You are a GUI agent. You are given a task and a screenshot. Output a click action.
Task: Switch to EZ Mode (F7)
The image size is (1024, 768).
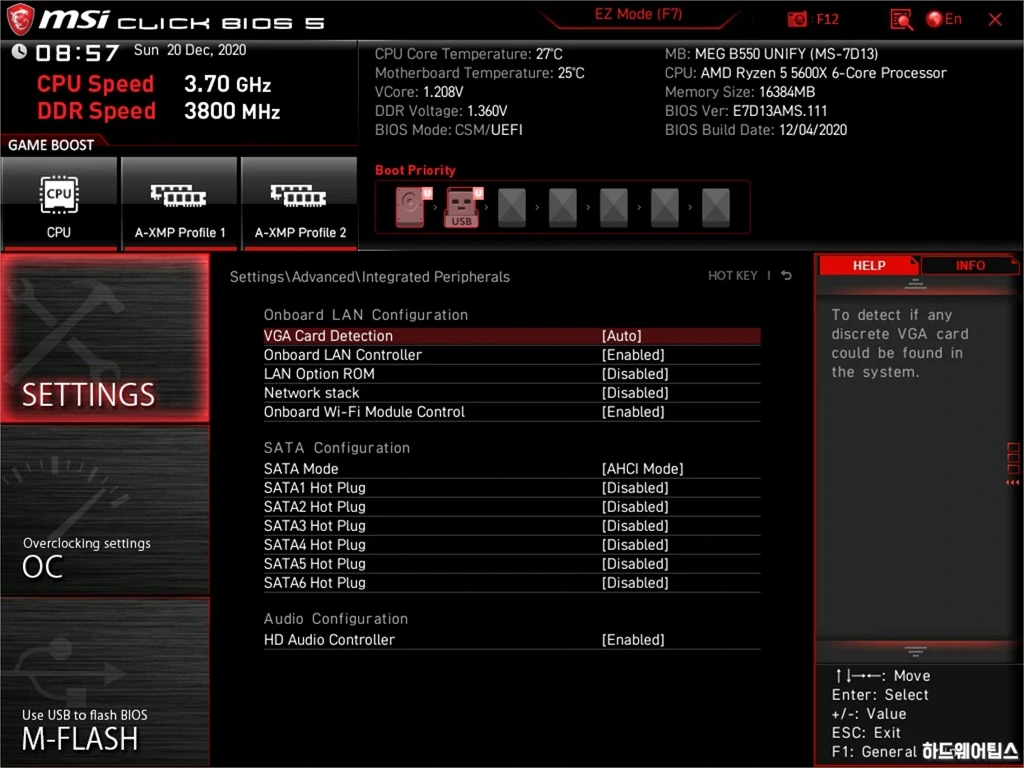(x=638, y=14)
